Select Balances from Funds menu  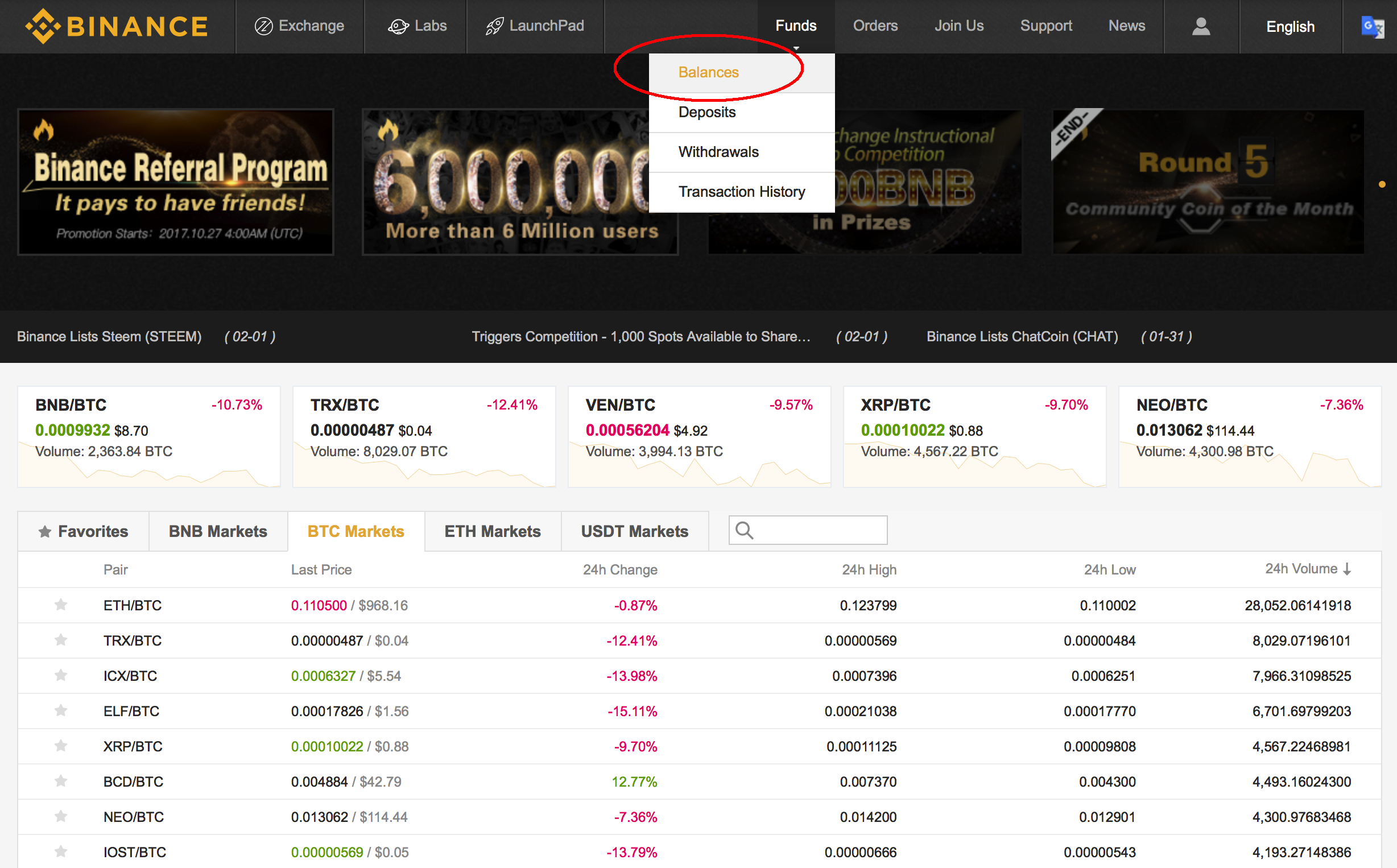(708, 72)
